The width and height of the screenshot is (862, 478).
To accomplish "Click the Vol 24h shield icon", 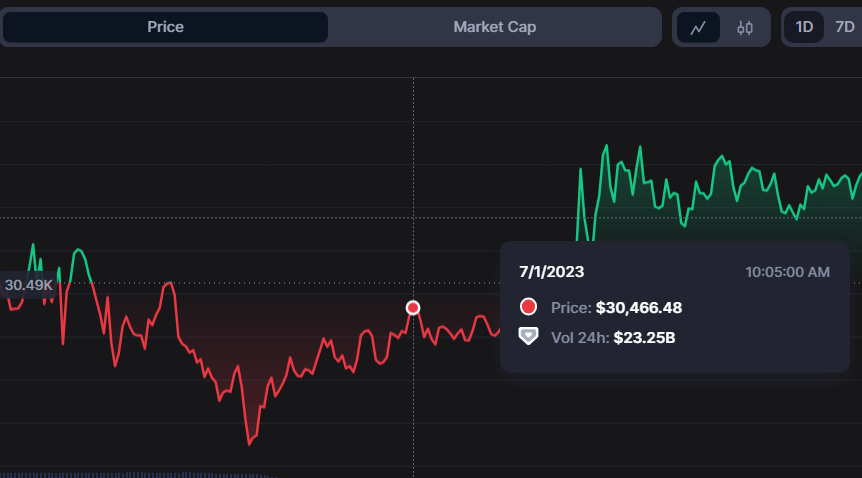I will coord(529,337).
